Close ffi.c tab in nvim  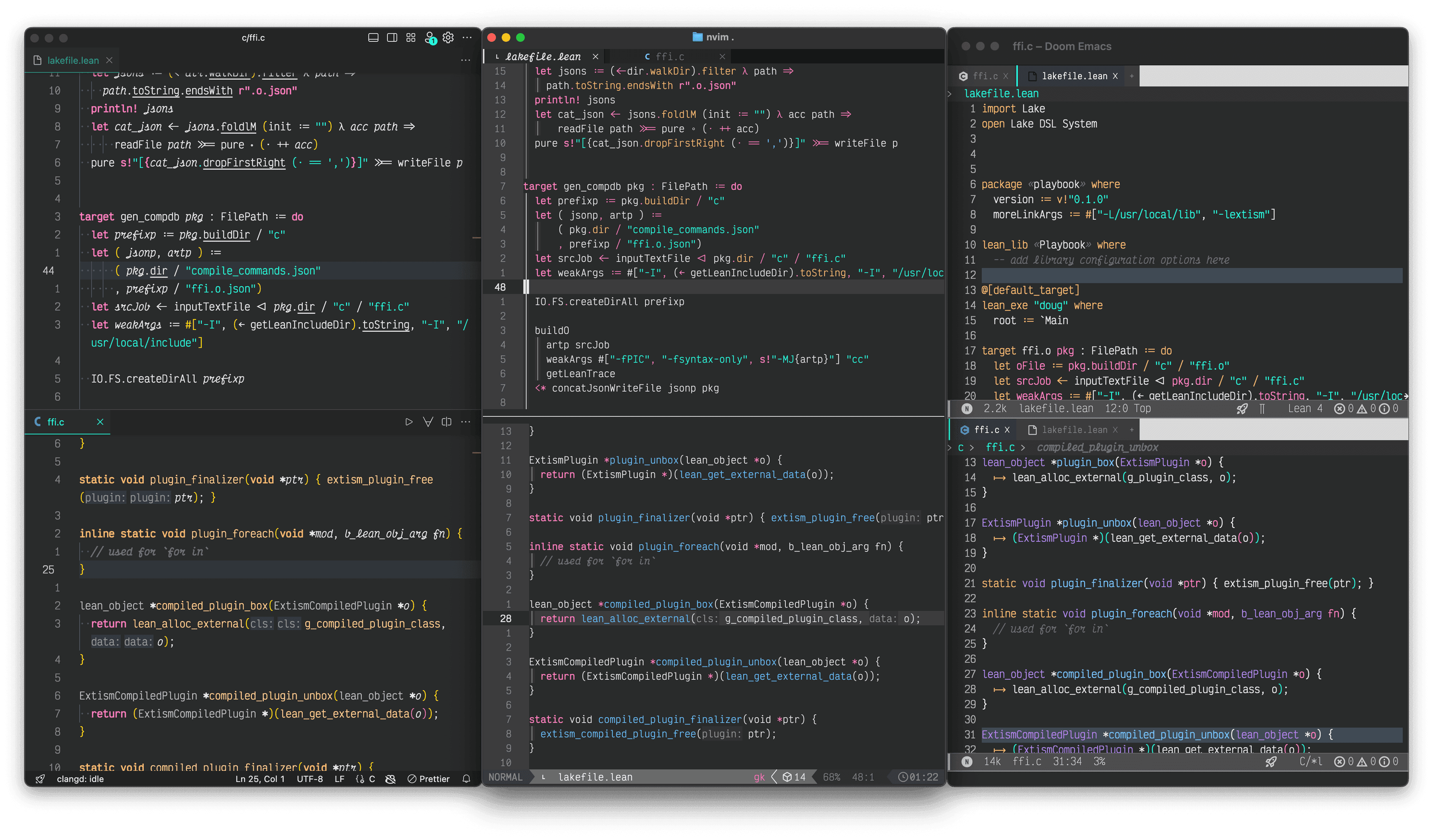722,56
